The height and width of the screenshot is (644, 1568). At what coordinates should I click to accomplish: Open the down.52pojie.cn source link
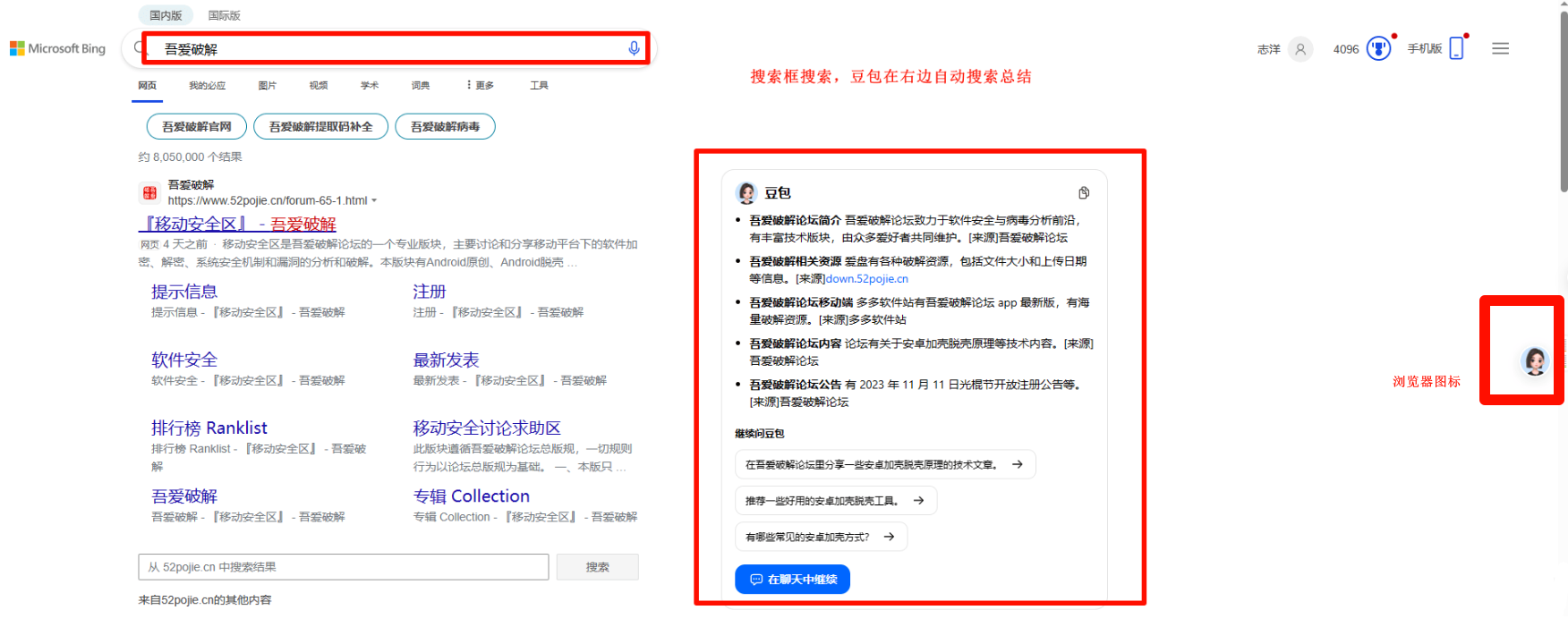pyautogui.click(x=866, y=279)
